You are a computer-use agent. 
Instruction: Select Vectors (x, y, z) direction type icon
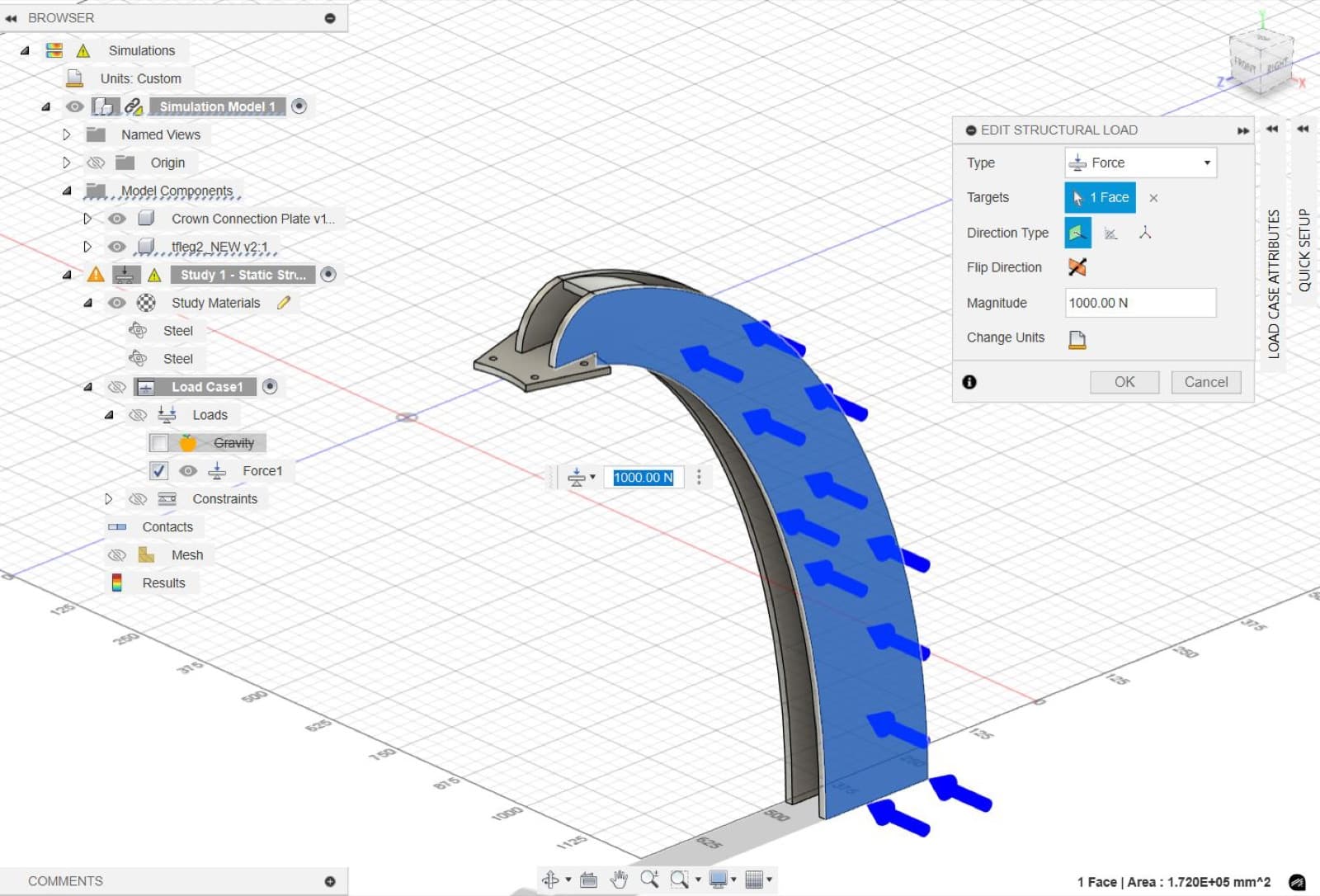point(1145,233)
